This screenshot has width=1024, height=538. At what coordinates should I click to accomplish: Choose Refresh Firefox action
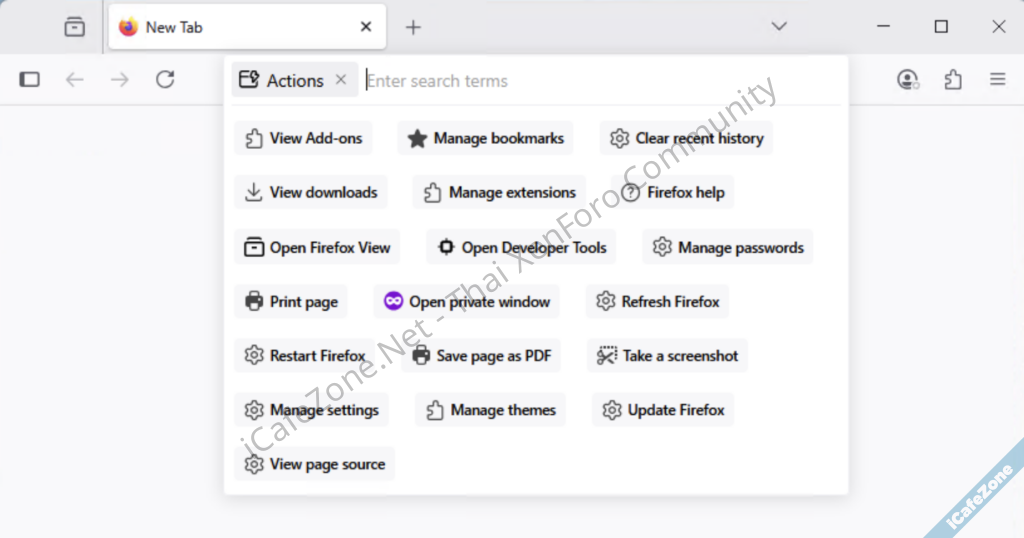point(658,301)
